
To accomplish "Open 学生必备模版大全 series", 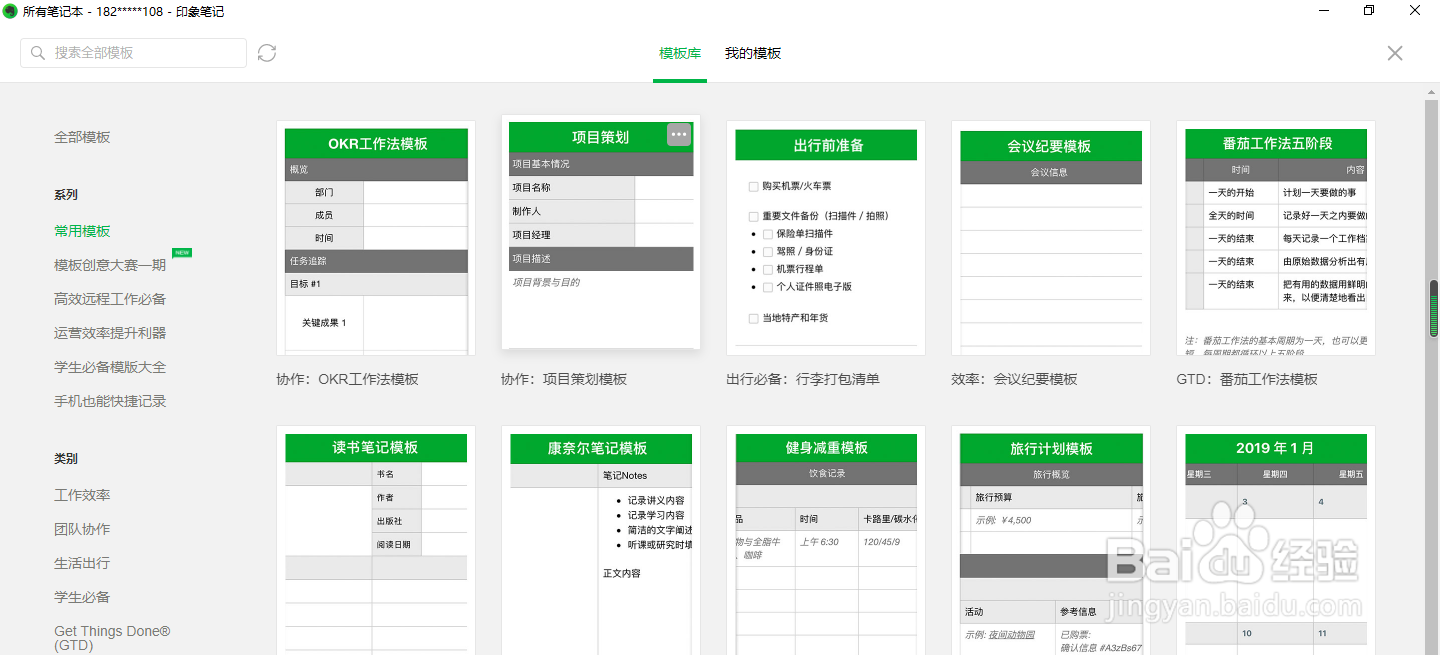I will click(110, 367).
